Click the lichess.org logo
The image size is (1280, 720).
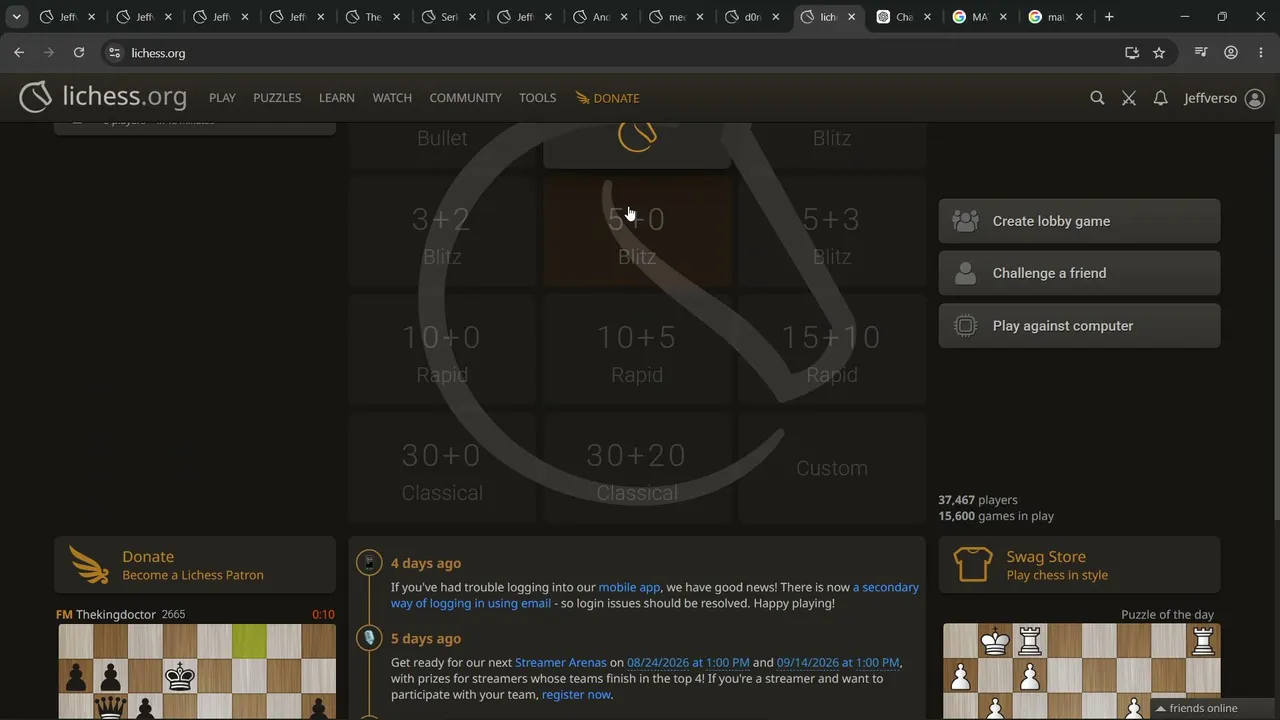pos(103,97)
